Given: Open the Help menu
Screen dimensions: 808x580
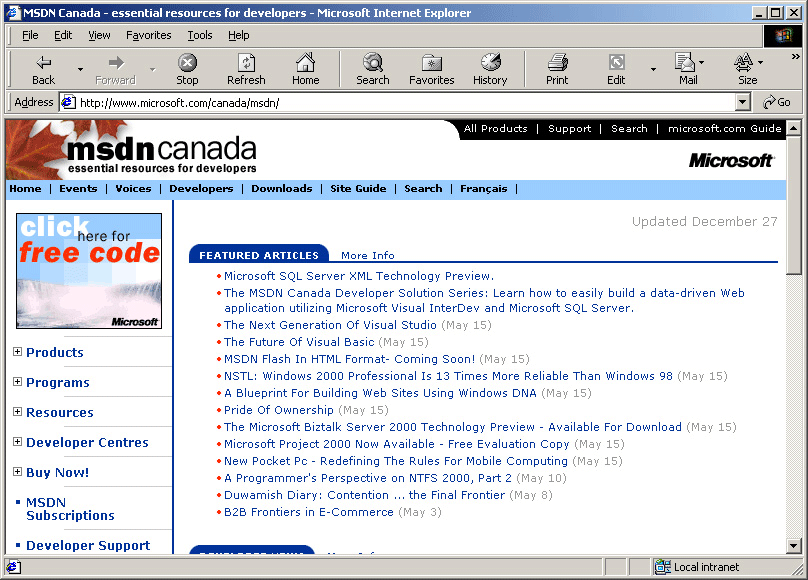Looking at the screenshot, I should click(239, 35).
